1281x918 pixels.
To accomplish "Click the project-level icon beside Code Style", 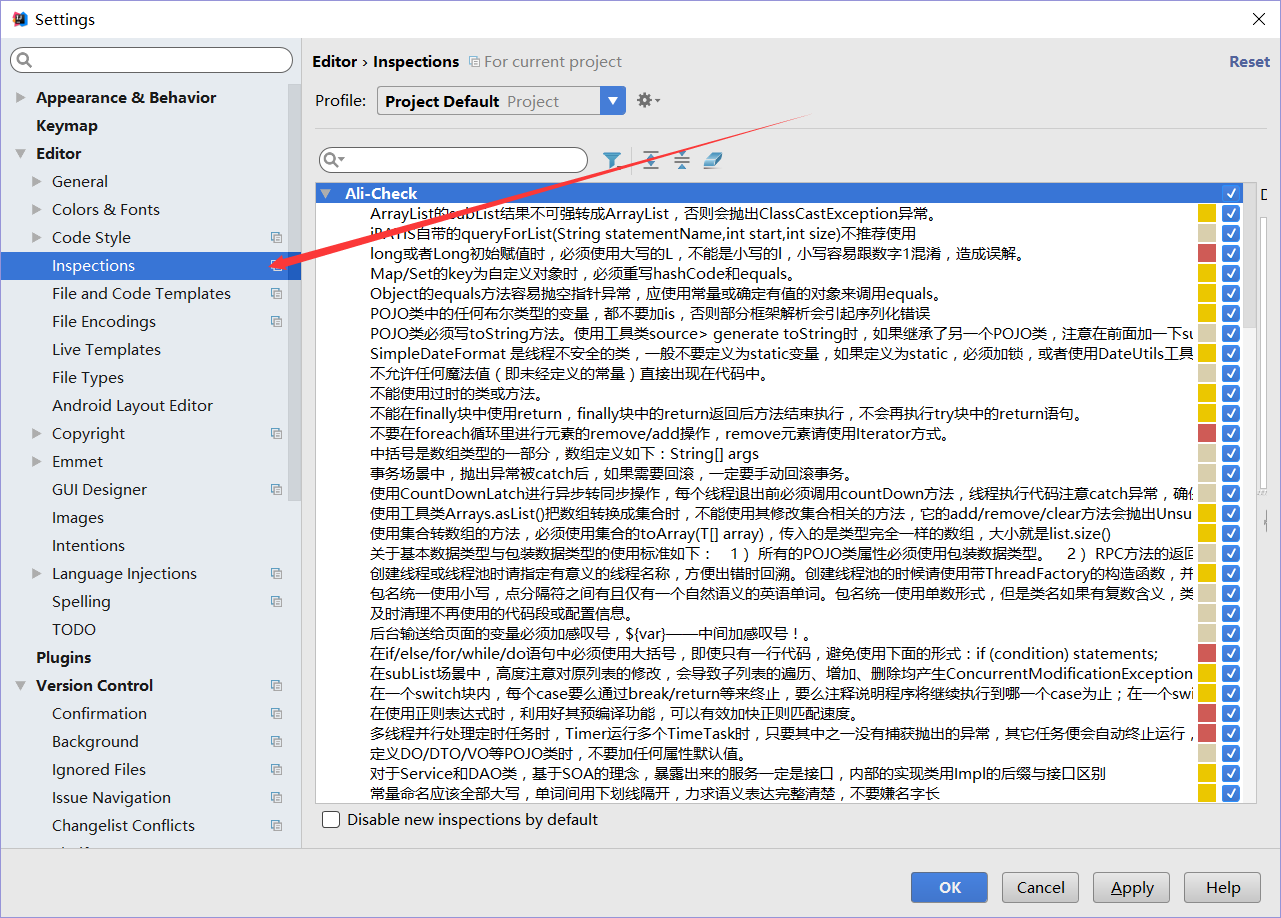I will pos(276,238).
